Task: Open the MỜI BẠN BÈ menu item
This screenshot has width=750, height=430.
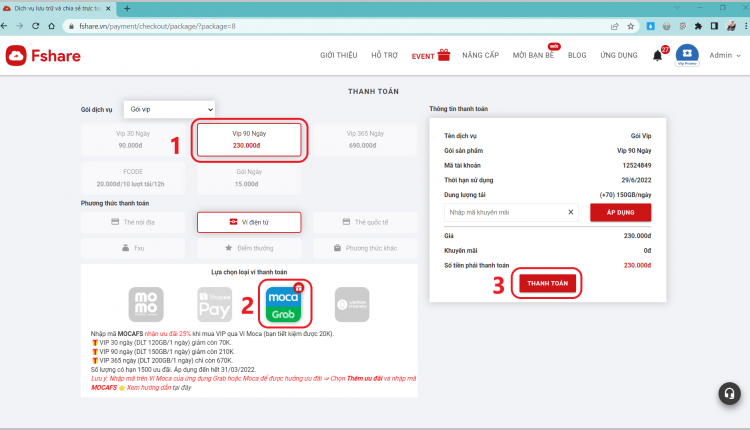Action: coord(533,55)
